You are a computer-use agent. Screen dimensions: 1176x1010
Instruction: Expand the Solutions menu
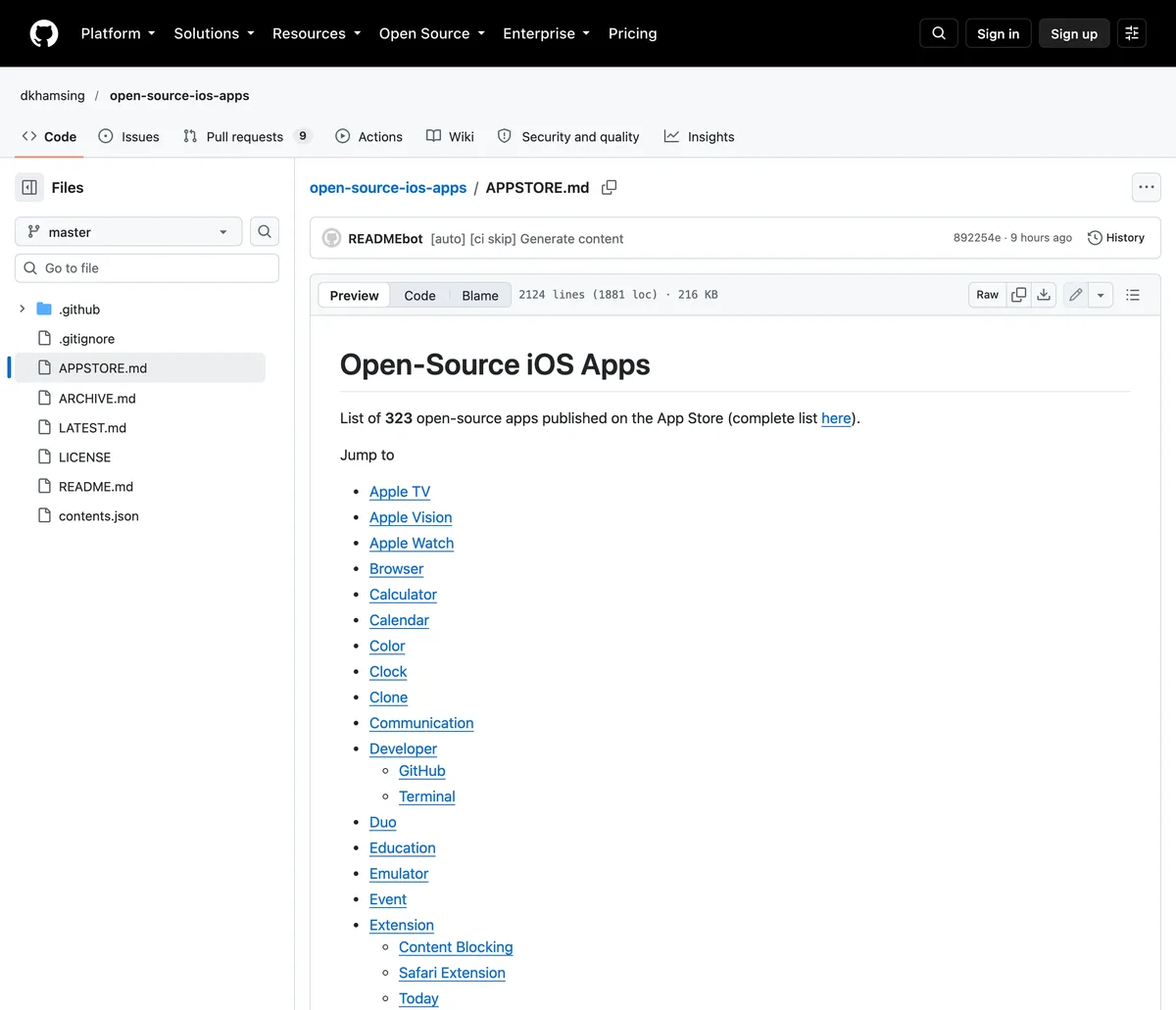coord(214,33)
